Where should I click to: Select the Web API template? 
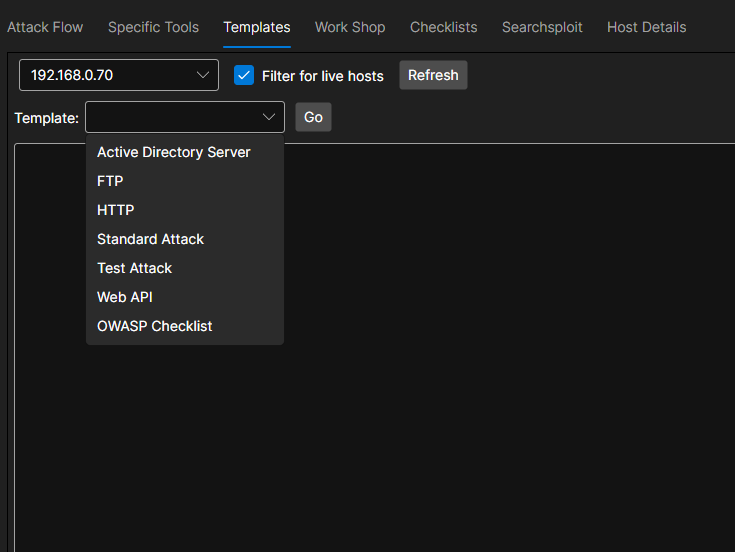[125, 297]
